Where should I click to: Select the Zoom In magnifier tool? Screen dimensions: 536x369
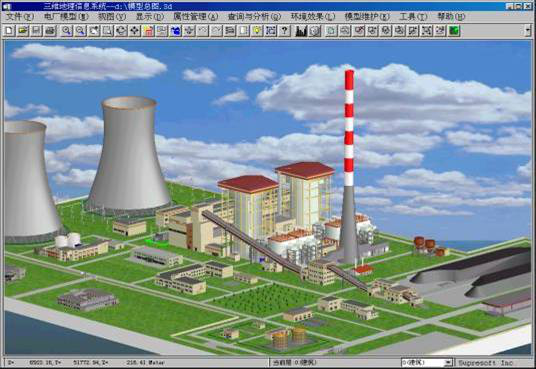(66, 31)
